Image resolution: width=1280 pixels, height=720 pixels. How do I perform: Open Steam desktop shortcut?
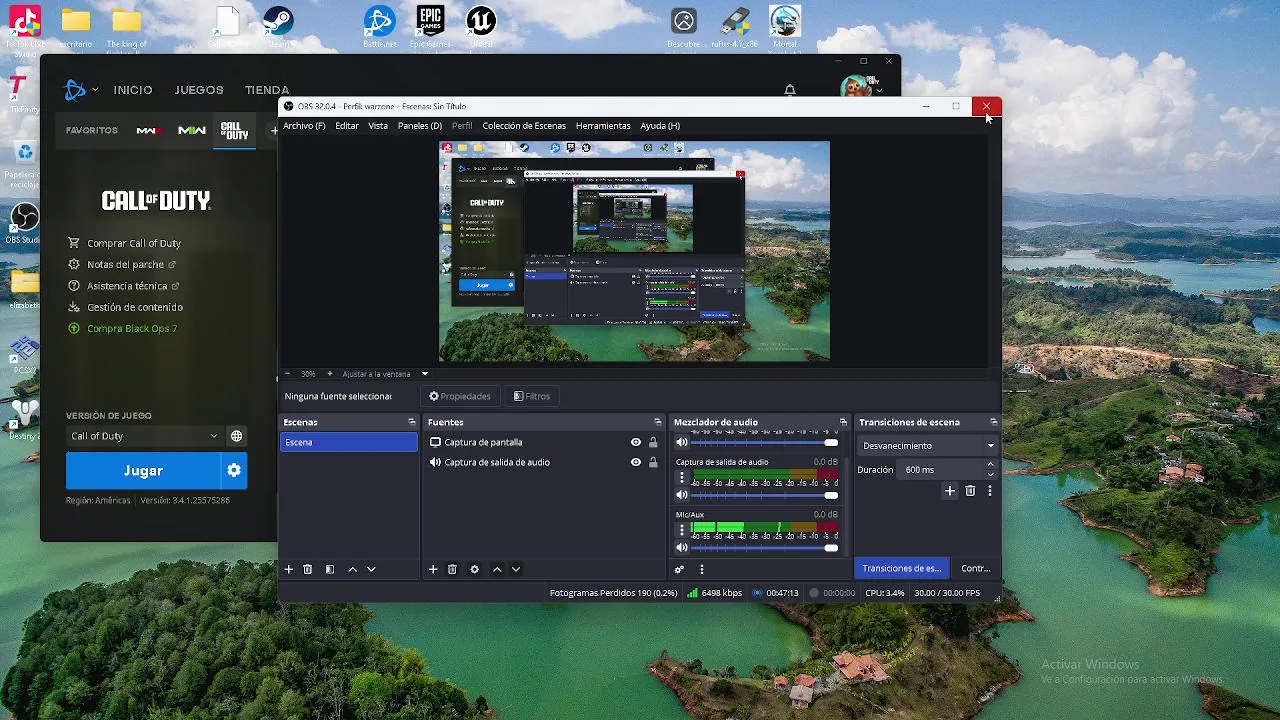278,28
